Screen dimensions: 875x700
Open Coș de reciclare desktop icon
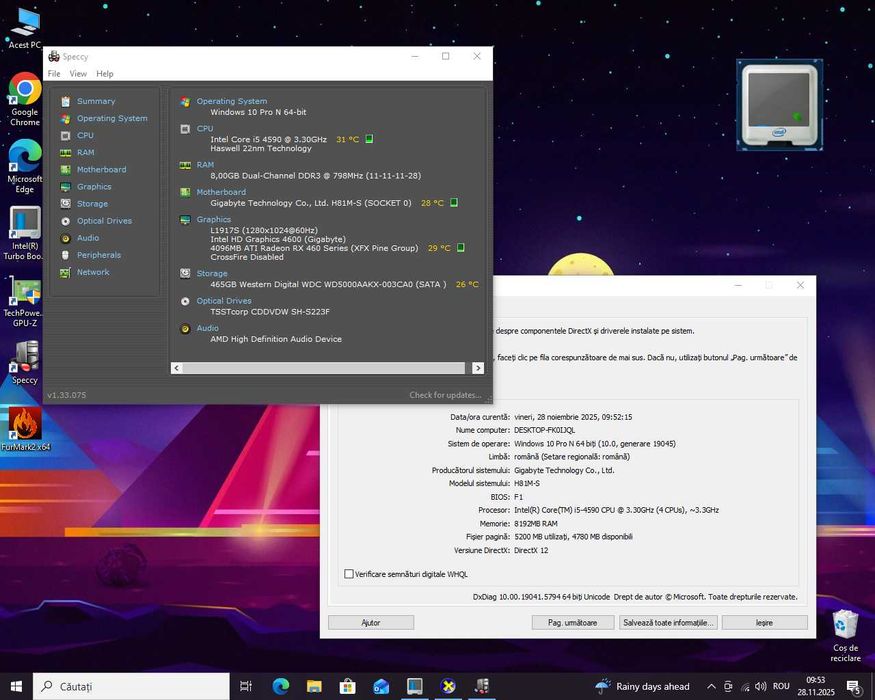(x=845, y=636)
